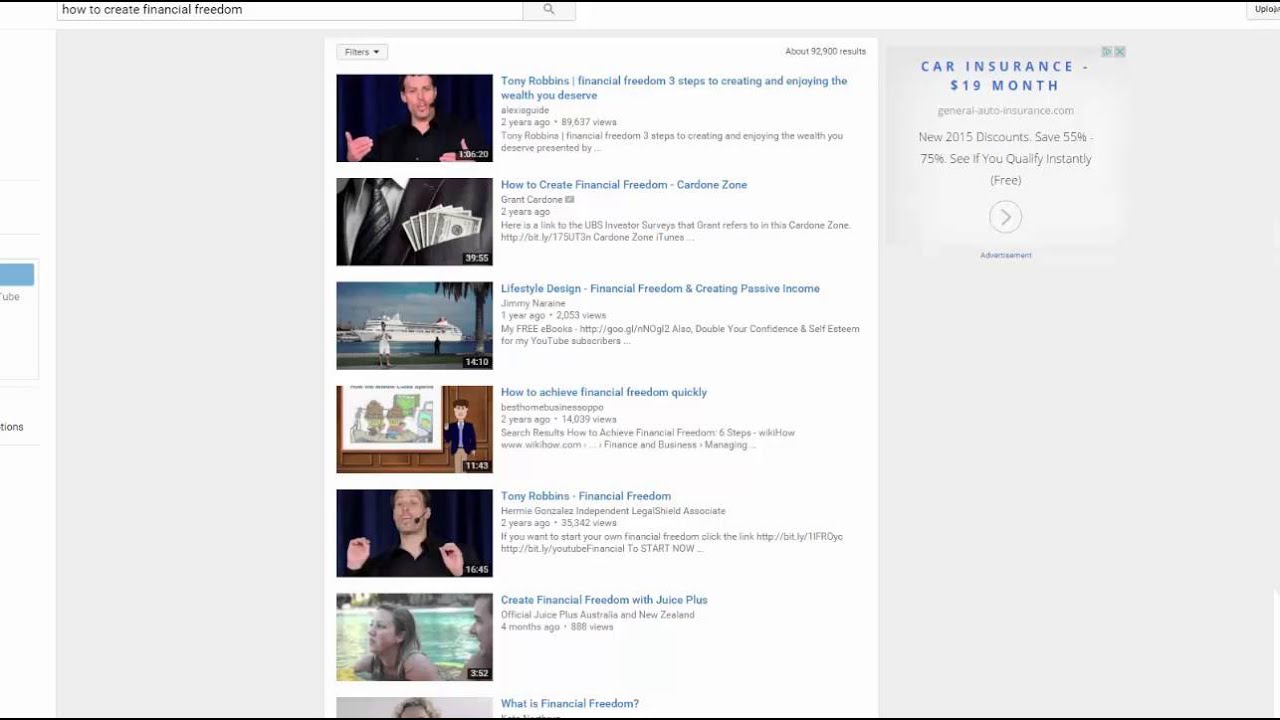Screen dimensions: 1280x720
Task: Open besthomebusinessoppo channel link
Action: tap(552, 408)
